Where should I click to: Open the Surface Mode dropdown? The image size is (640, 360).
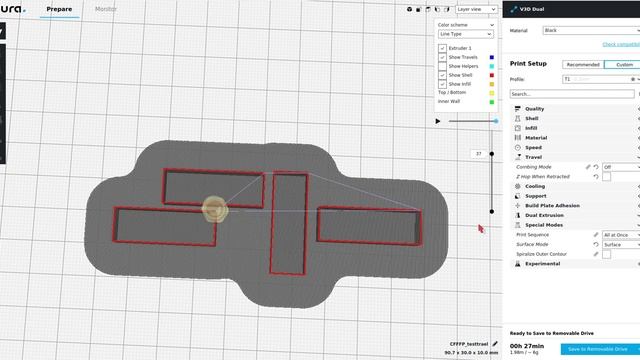point(621,244)
